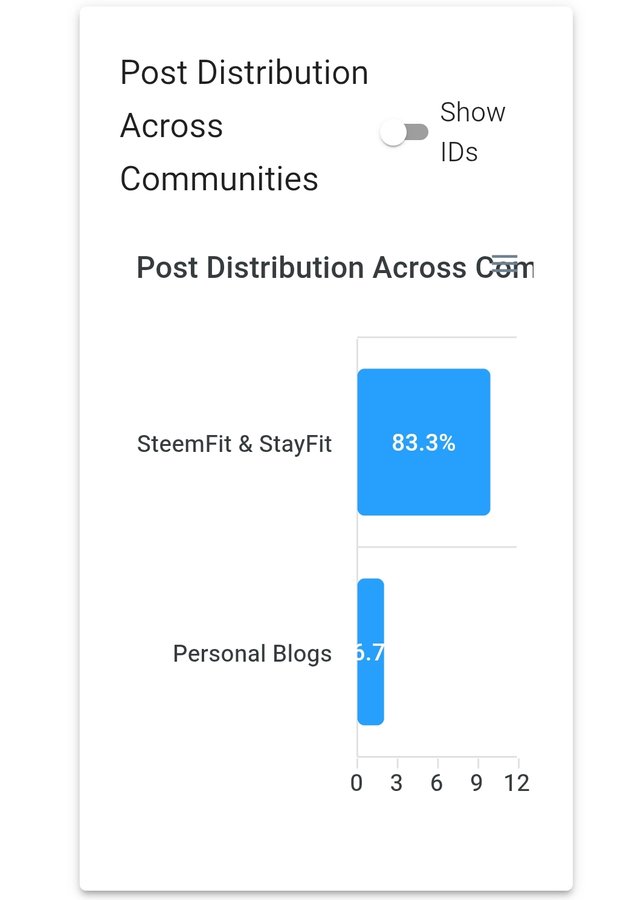Click the Show IDs label text
The image size is (640, 900).
tap(472, 132)
